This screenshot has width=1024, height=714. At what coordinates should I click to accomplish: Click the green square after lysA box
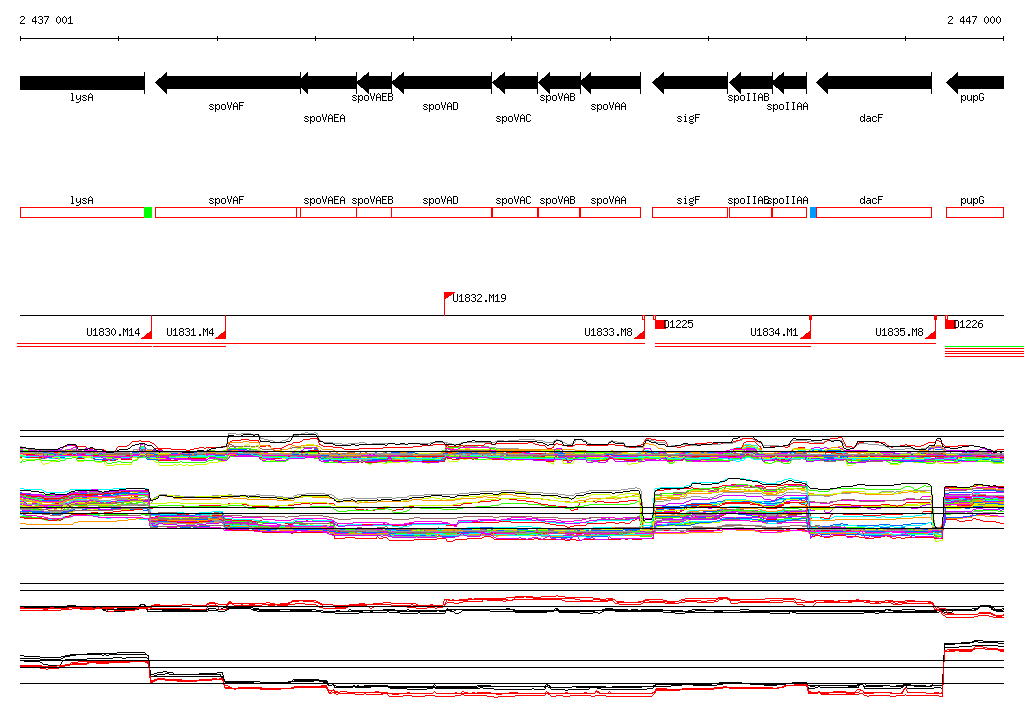(148, 212)
